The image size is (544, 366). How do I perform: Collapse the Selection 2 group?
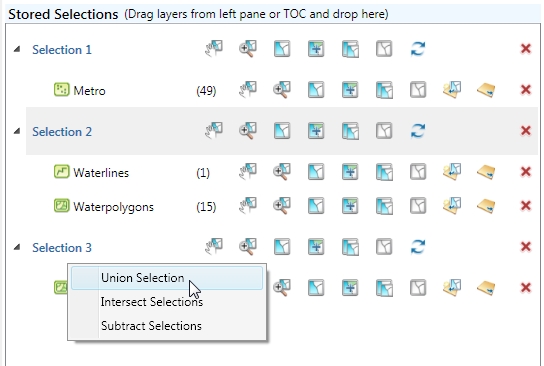pos(17,131)
